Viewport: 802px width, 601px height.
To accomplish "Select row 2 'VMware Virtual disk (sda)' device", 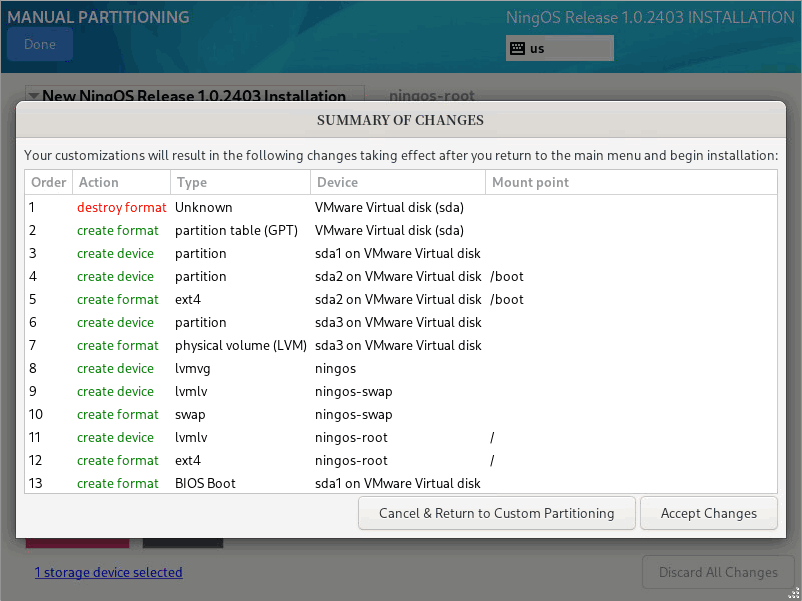I will [389, 230].
